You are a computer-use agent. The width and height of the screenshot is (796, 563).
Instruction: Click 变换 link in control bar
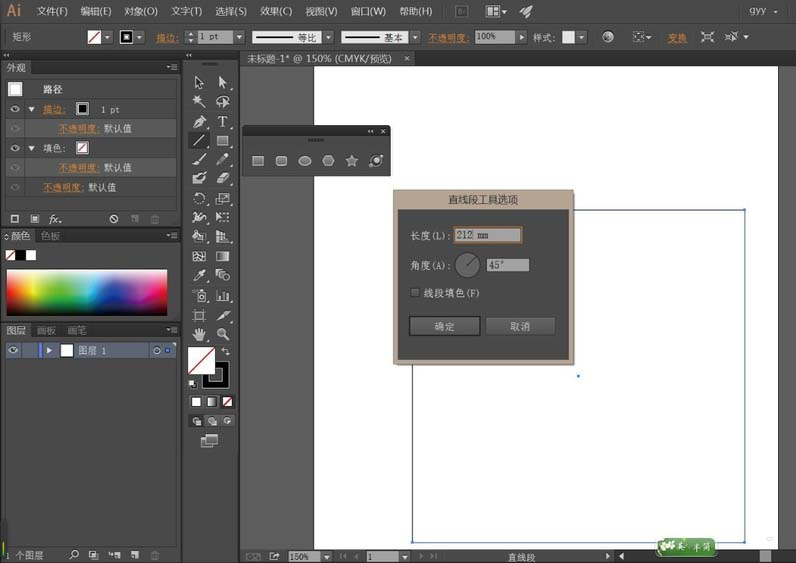tap(677, 38)
